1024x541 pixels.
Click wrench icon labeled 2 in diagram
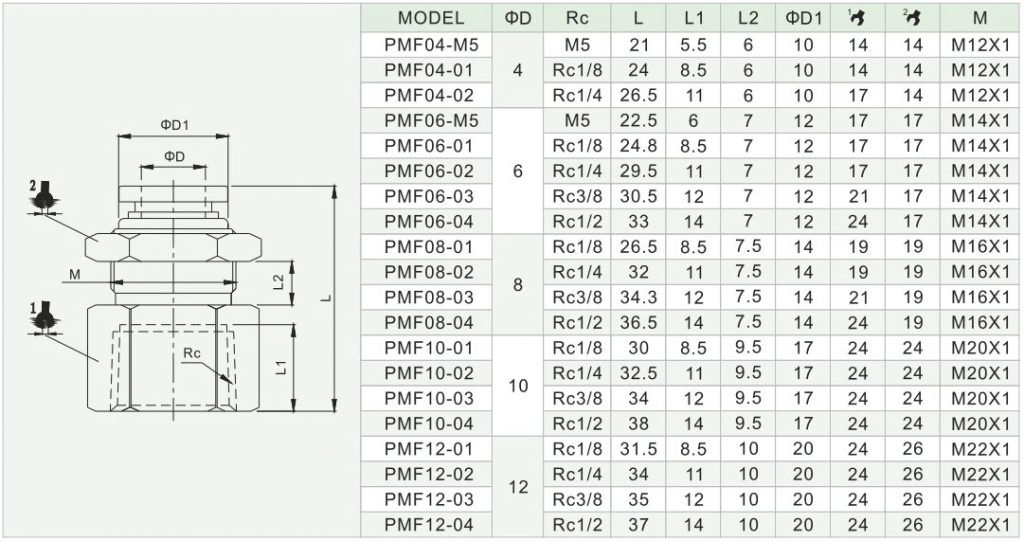point(44,197)
